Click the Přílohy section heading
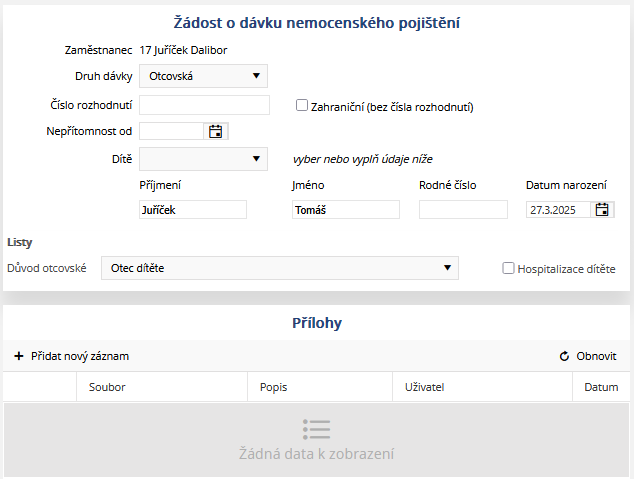 pos(317,323)
